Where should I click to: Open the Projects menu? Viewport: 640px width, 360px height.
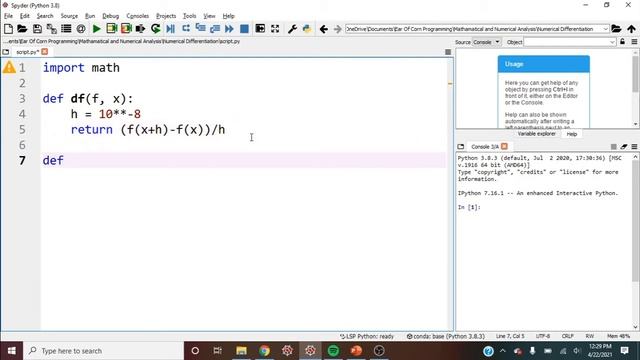(166, 16)
